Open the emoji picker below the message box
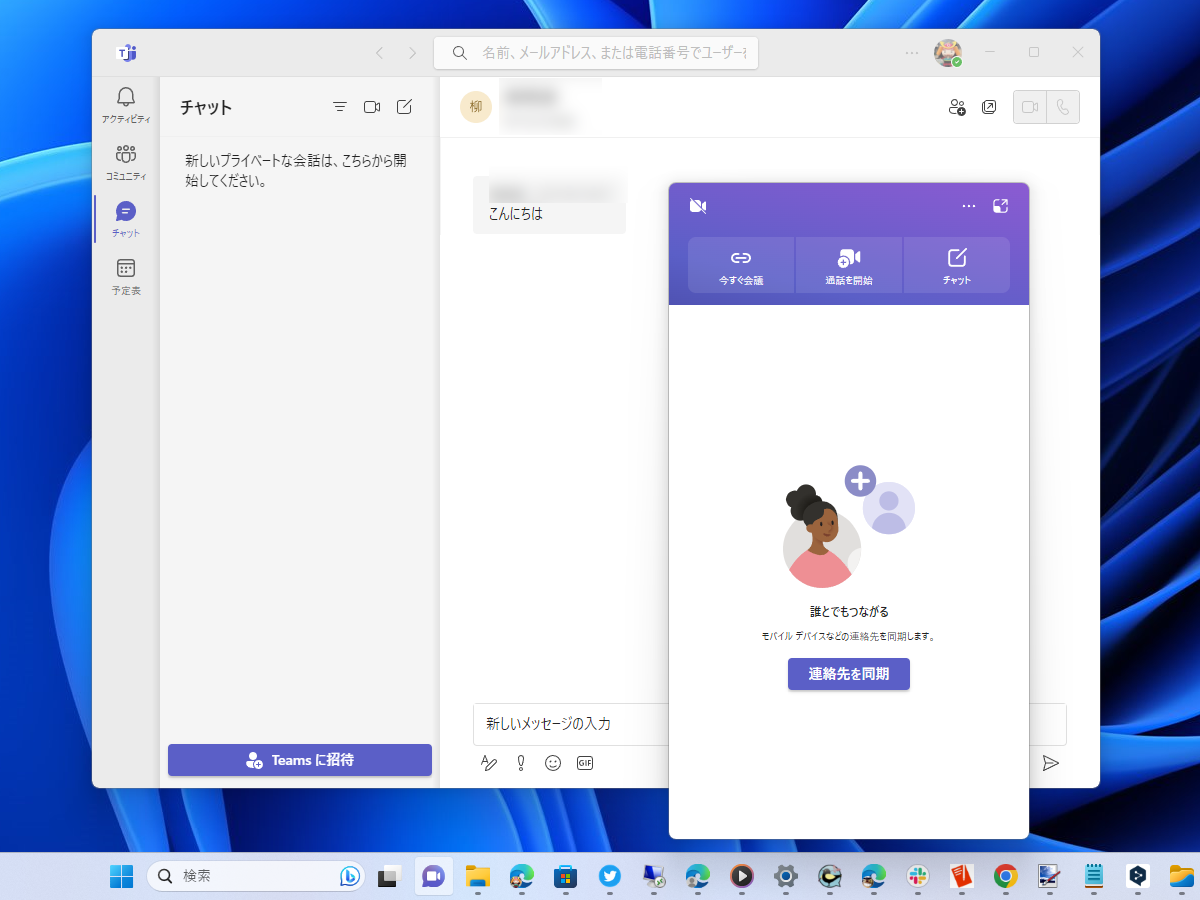This screenshot has height=900, width=1200. coord(553,762)
